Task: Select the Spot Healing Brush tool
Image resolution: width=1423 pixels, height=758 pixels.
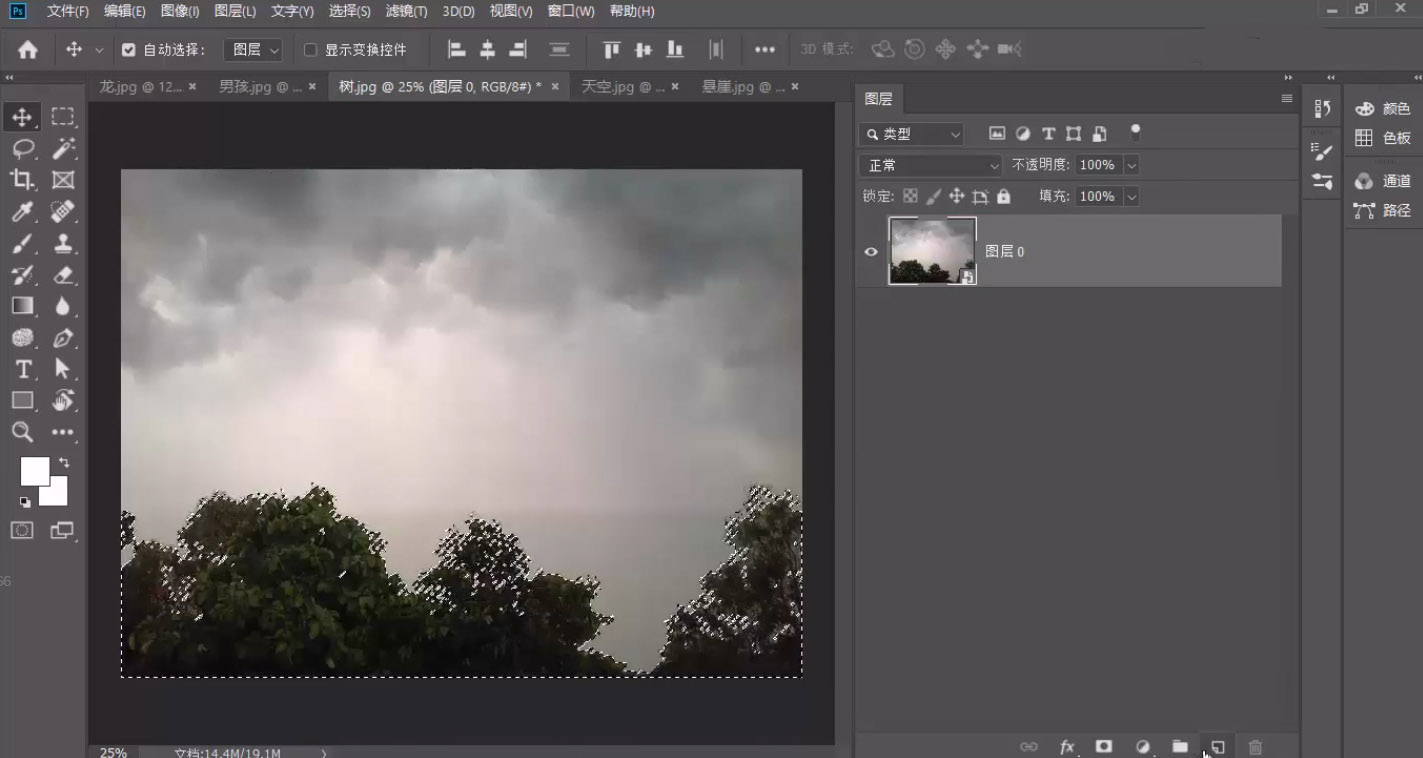Action: [x=63, y=211]
